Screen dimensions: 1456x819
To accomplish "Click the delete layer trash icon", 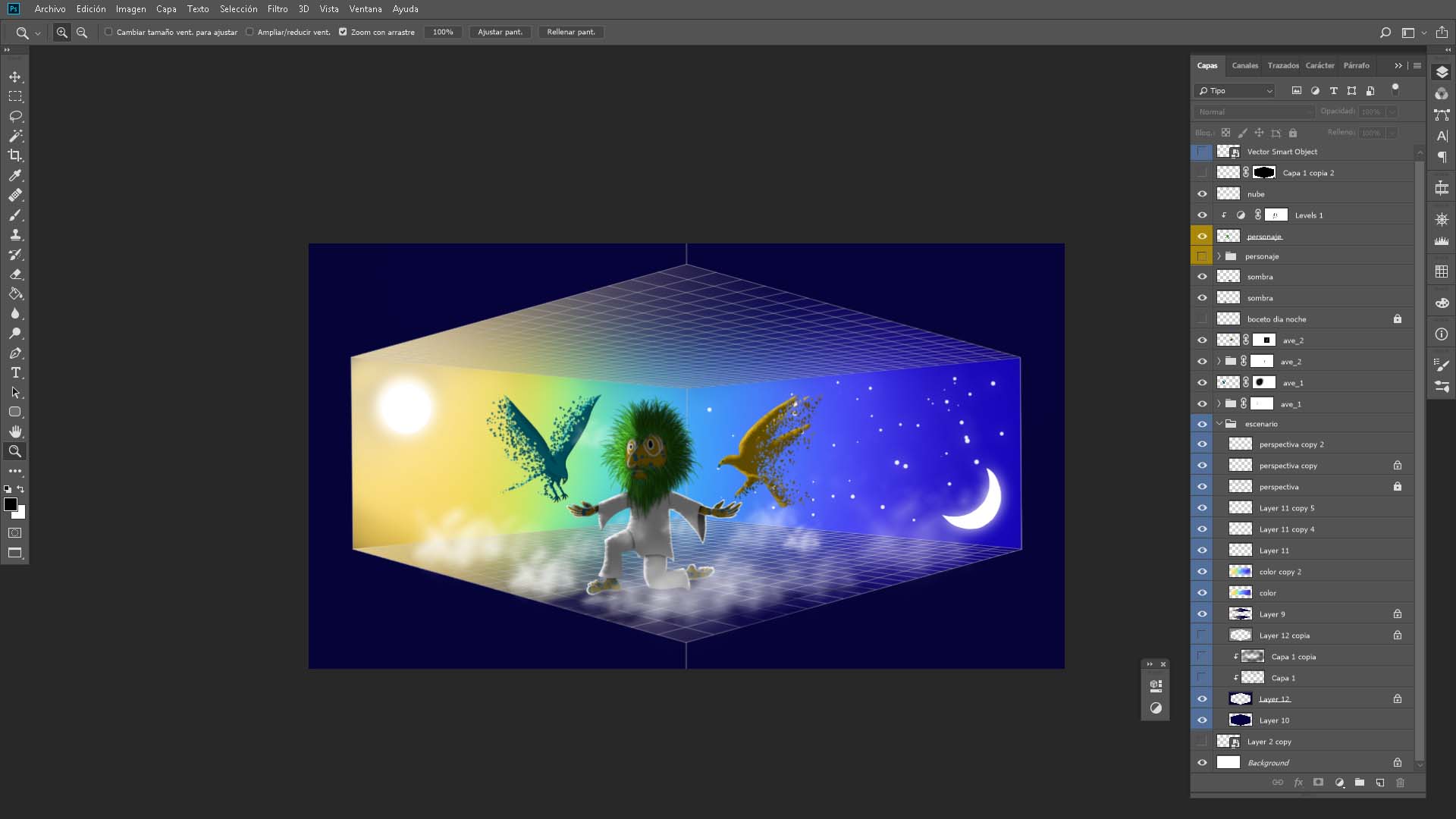I will [1400, 783].
